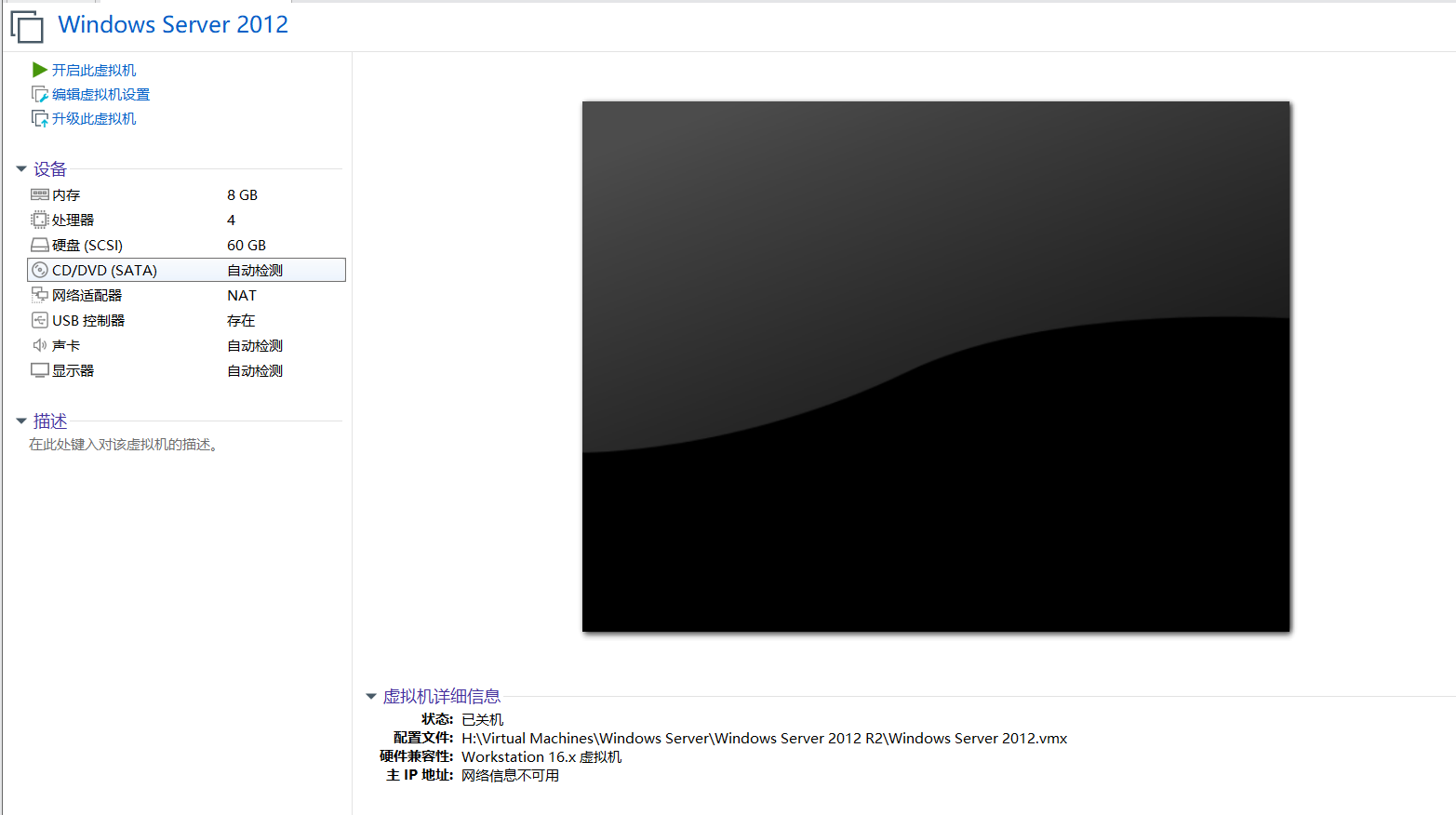Click the 硬件兼容性 field label
The image size is (1456, 815).
point(417,756)
